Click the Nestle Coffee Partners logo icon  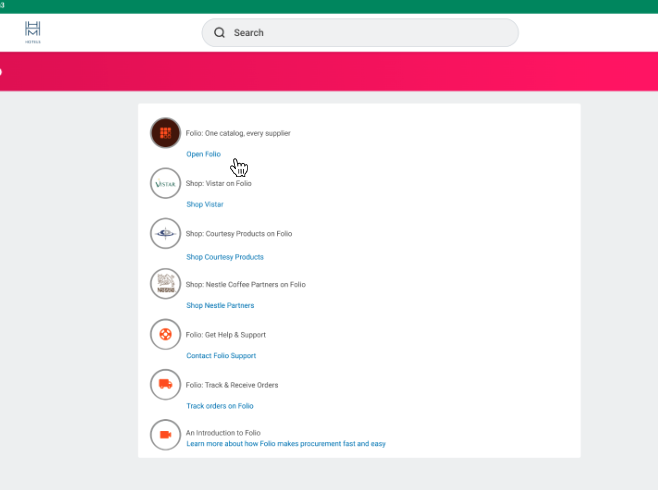pos(165,284)
